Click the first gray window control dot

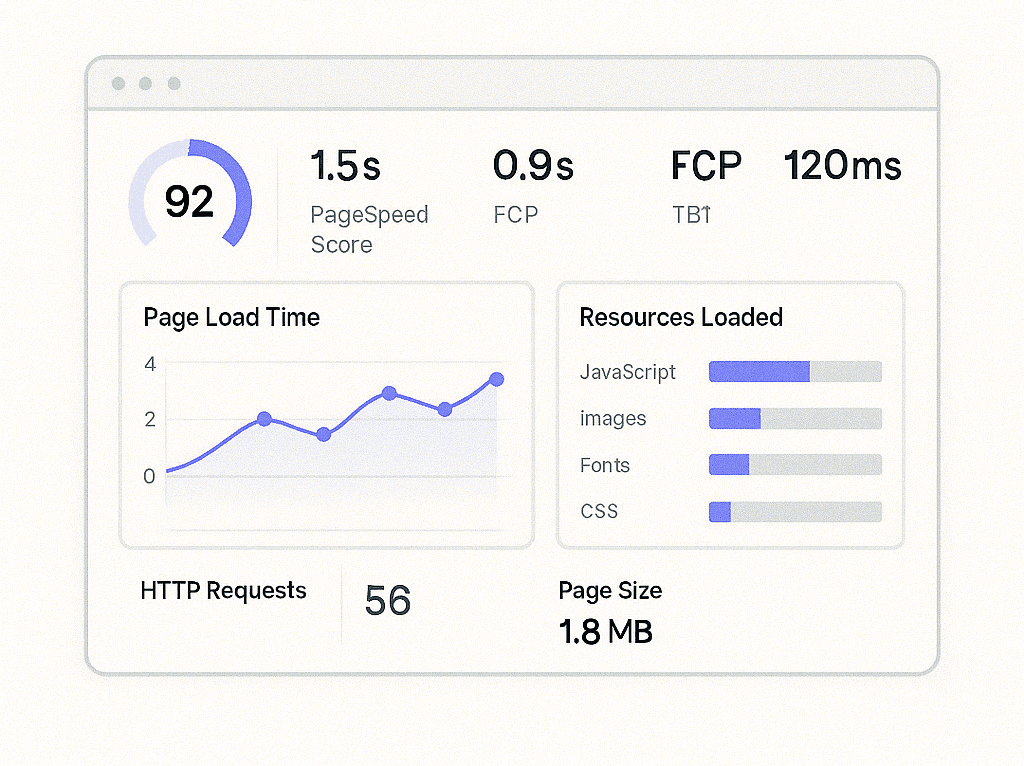click(x=119, y=84)
